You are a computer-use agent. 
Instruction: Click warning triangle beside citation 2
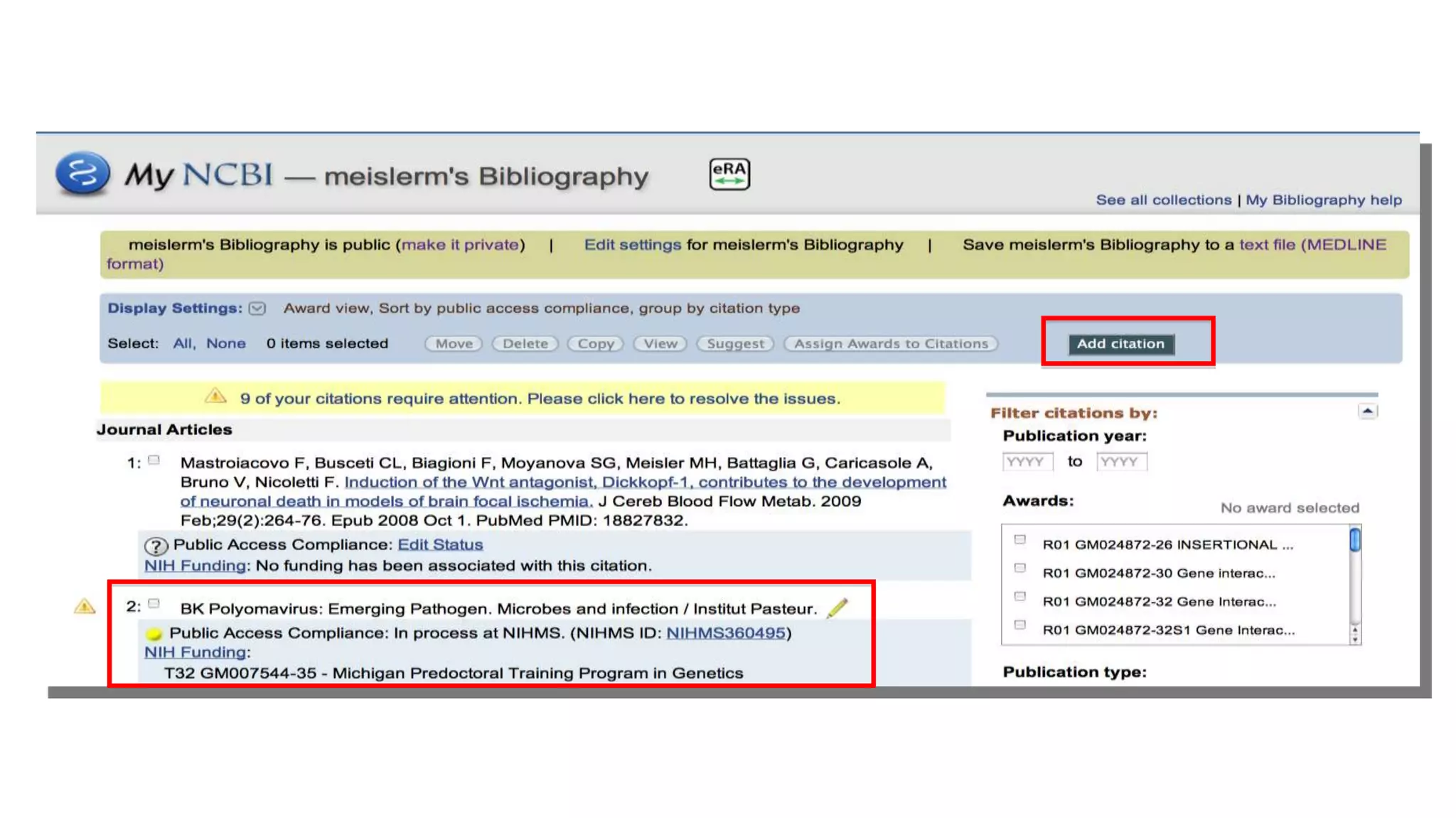pos(85,606)
